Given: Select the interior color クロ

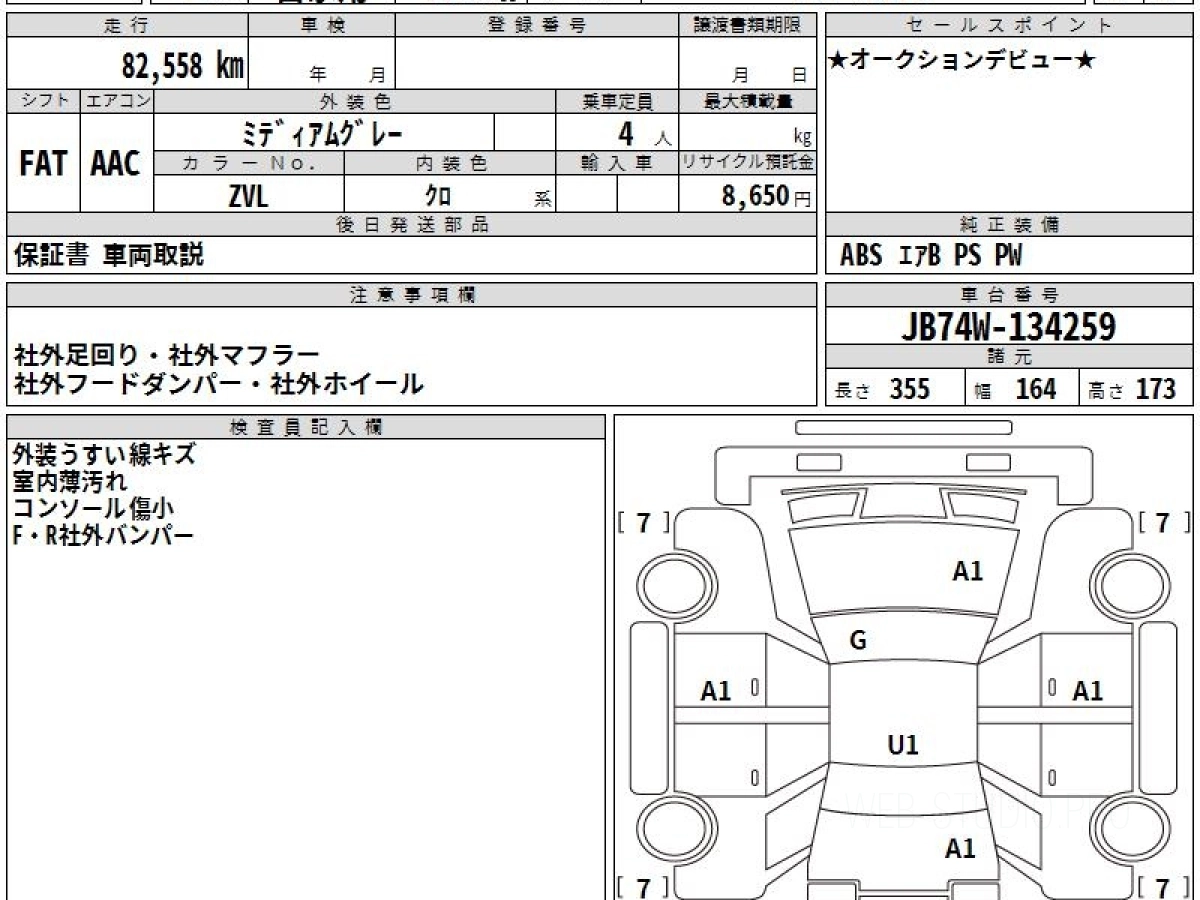Looking at the screenshot, I should (438, 195).
